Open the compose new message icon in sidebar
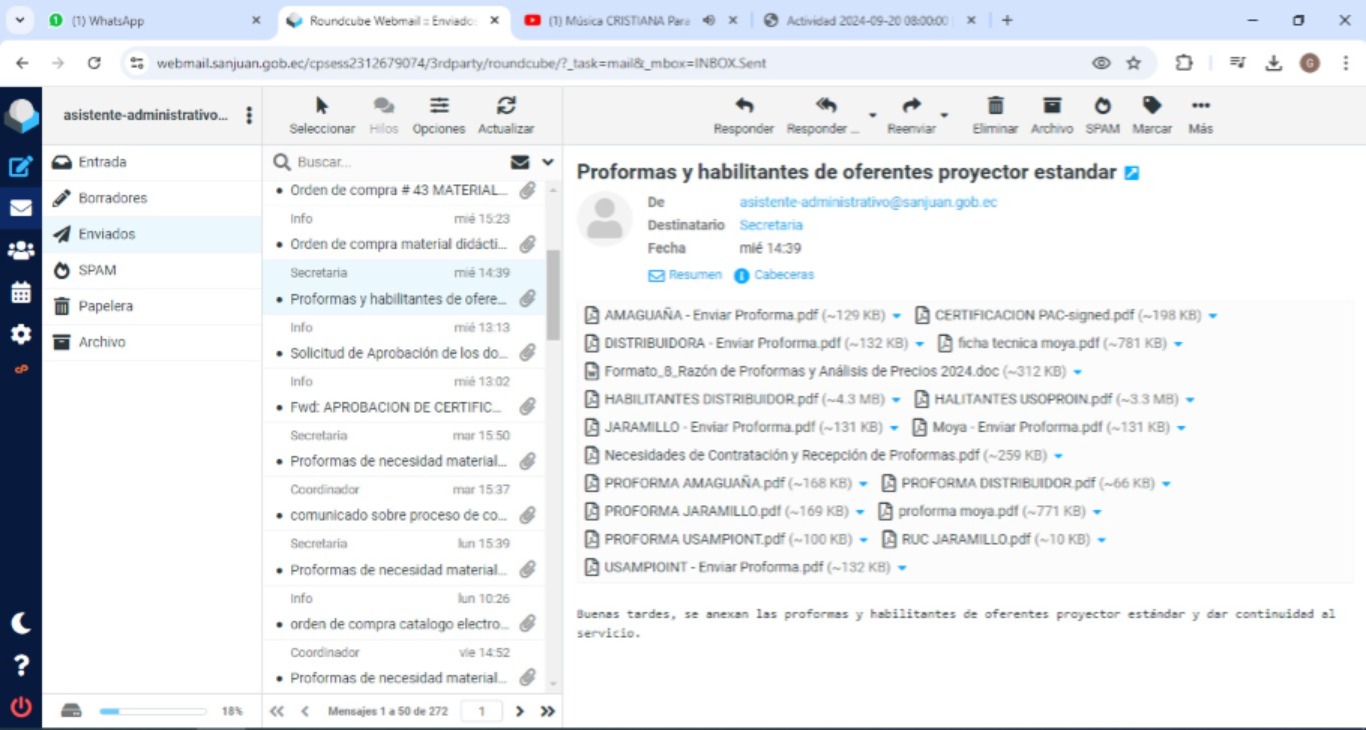This screenshot has width=1366, height=730. [20, 167]
